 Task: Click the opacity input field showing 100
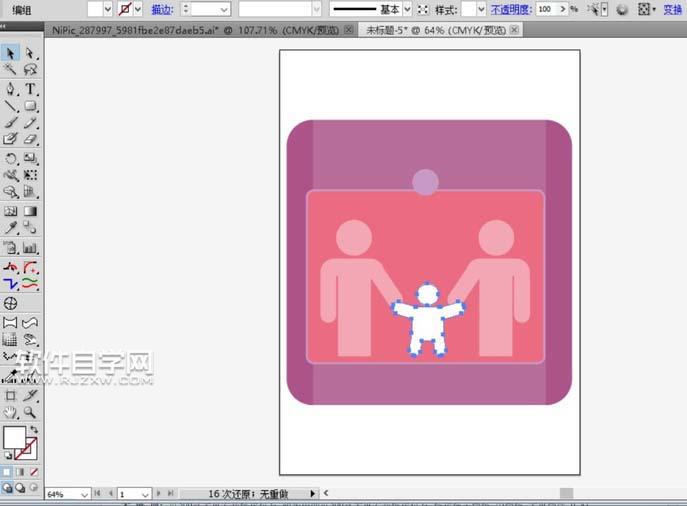point(546,9)
